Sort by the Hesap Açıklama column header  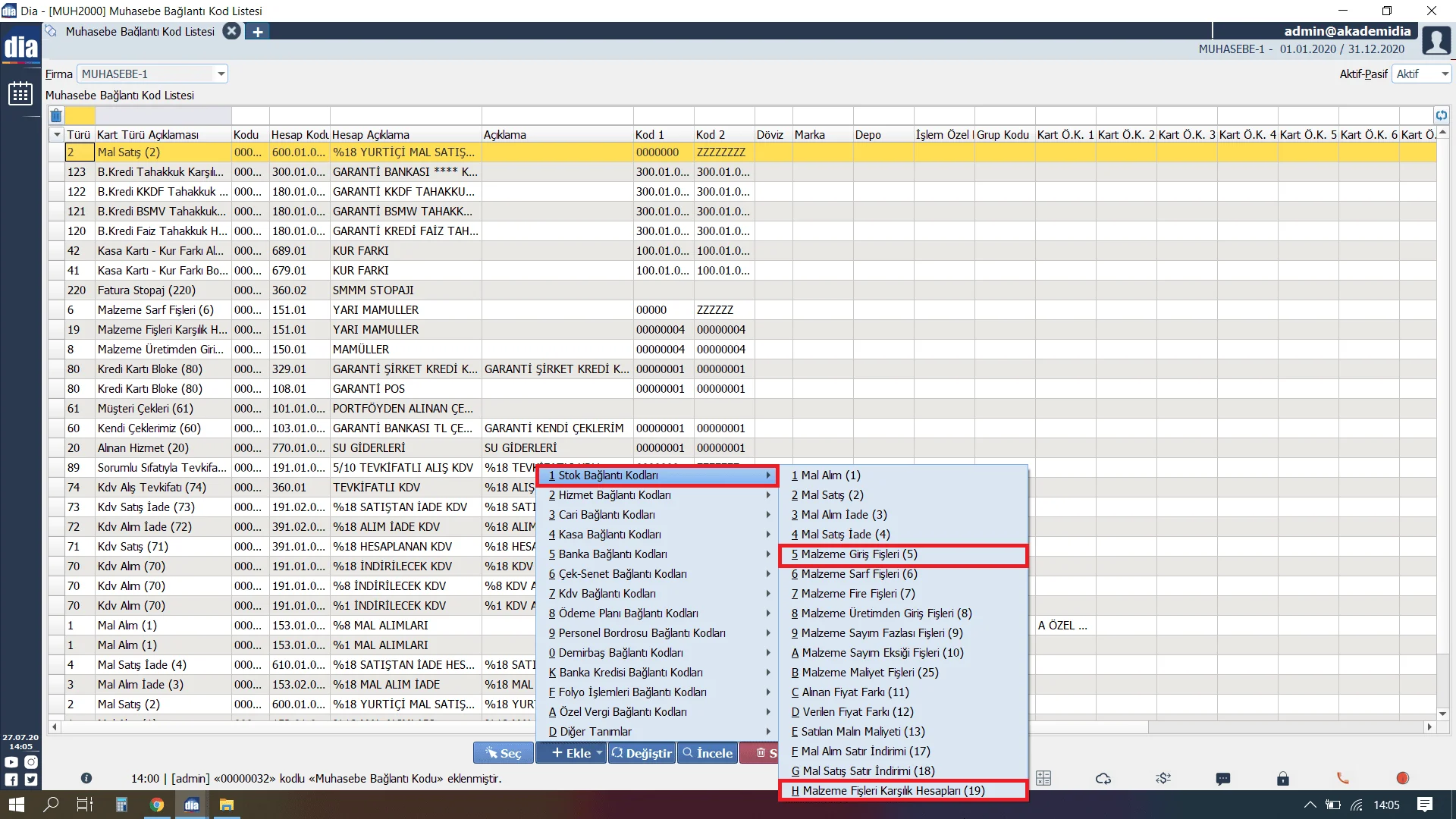[x=406, y=134]
